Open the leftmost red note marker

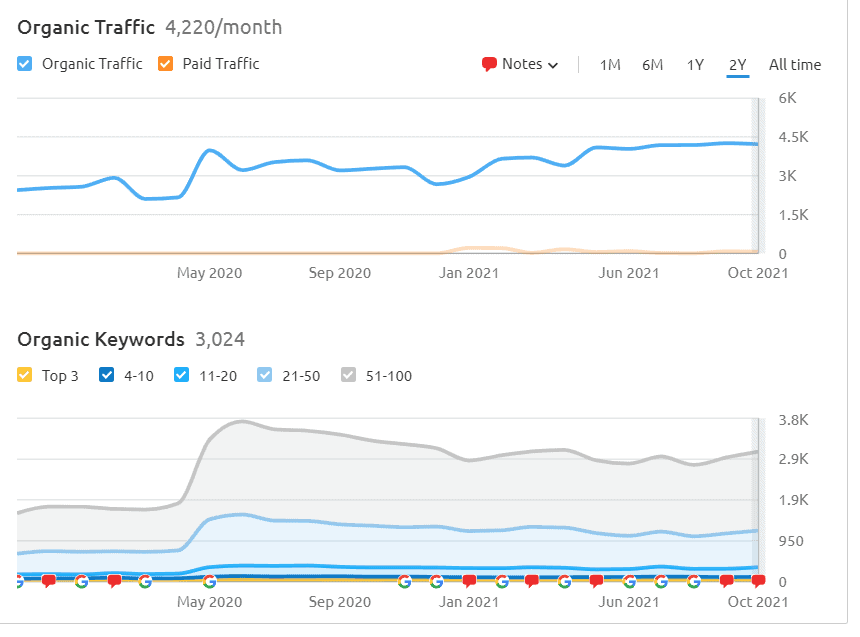[x=49, y=581]
